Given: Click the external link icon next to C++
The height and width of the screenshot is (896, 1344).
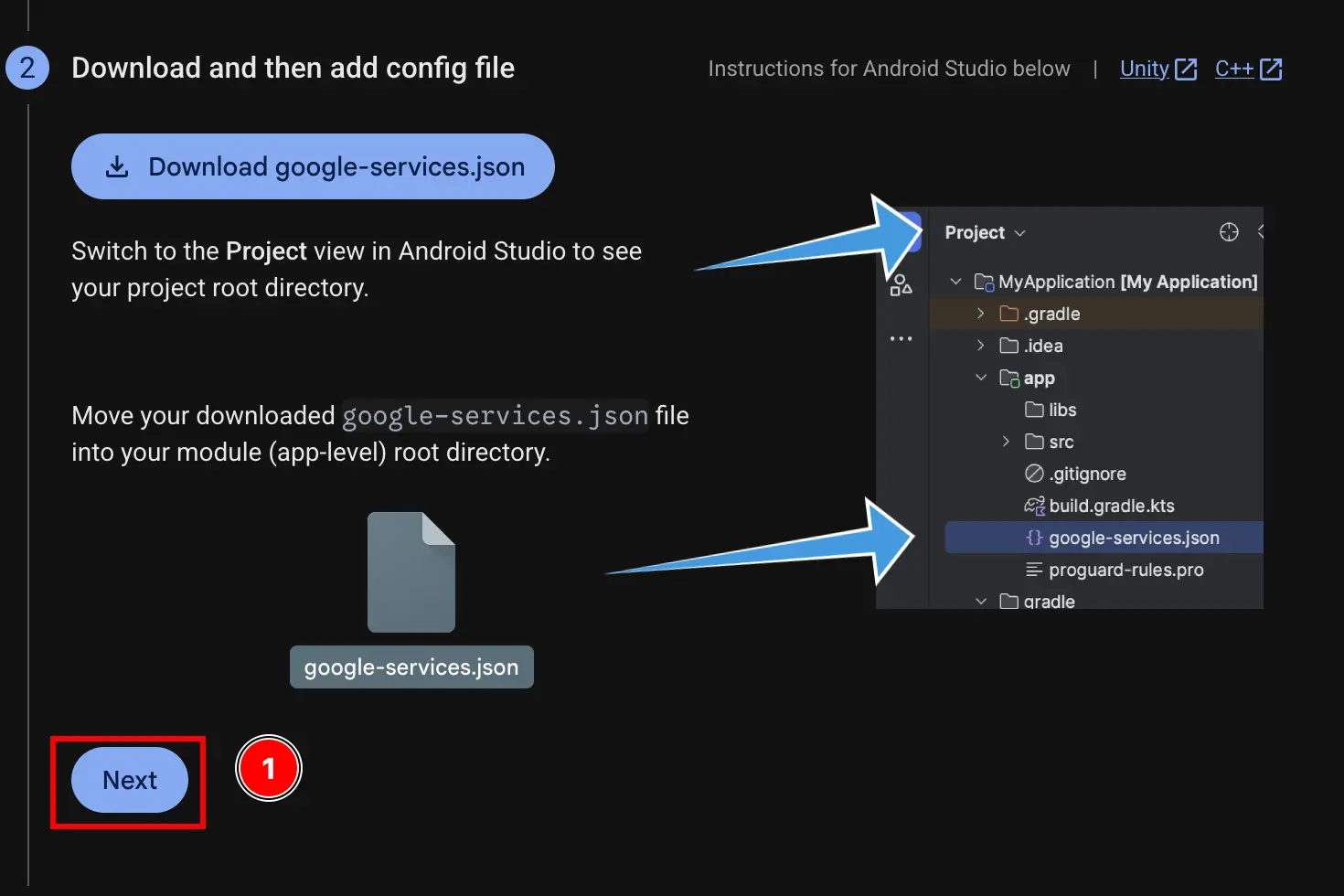Looking at the screenshot, I should coord(1273,69).
